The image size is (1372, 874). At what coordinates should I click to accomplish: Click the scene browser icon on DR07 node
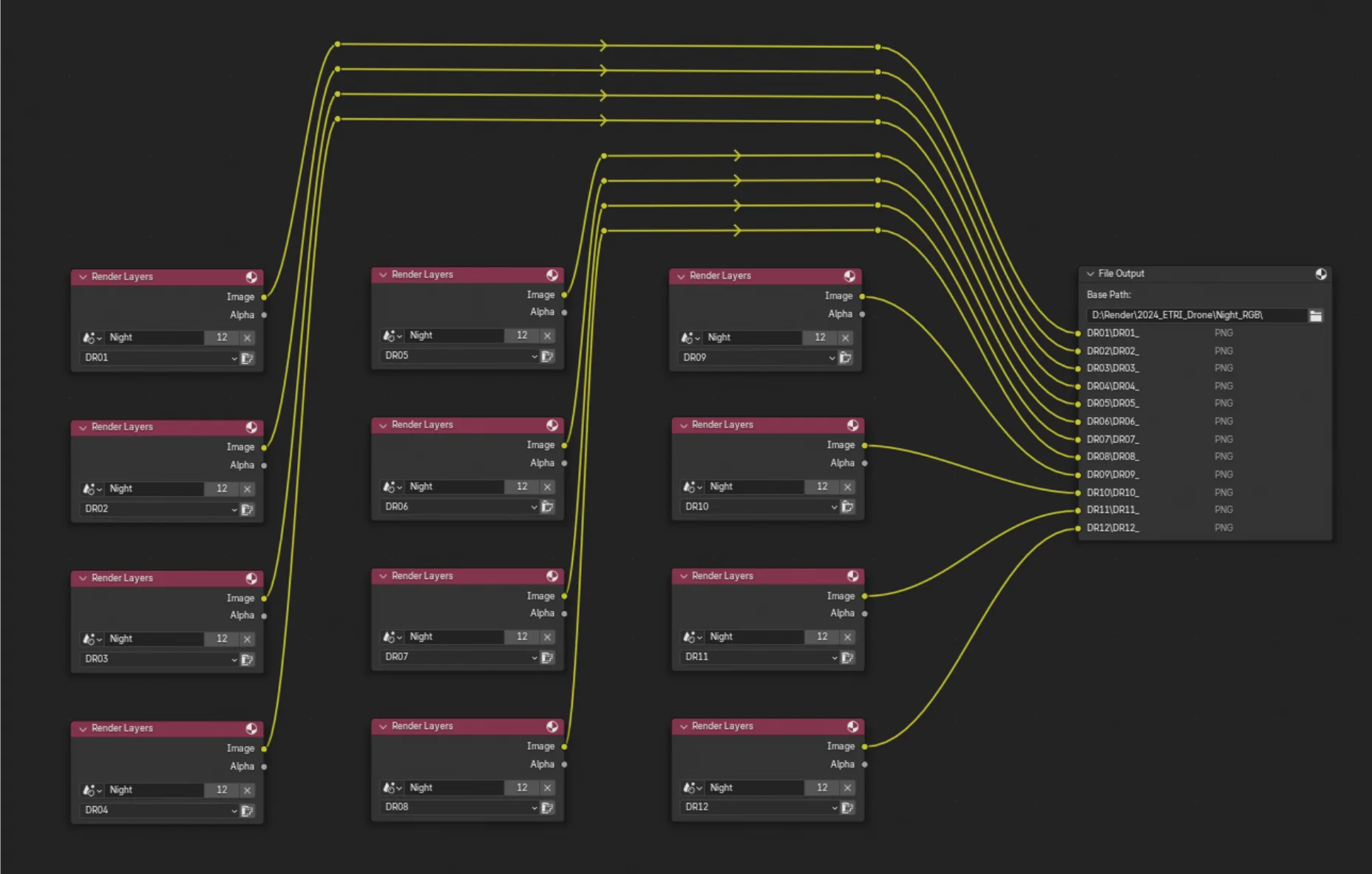click(x=391, y=637)
